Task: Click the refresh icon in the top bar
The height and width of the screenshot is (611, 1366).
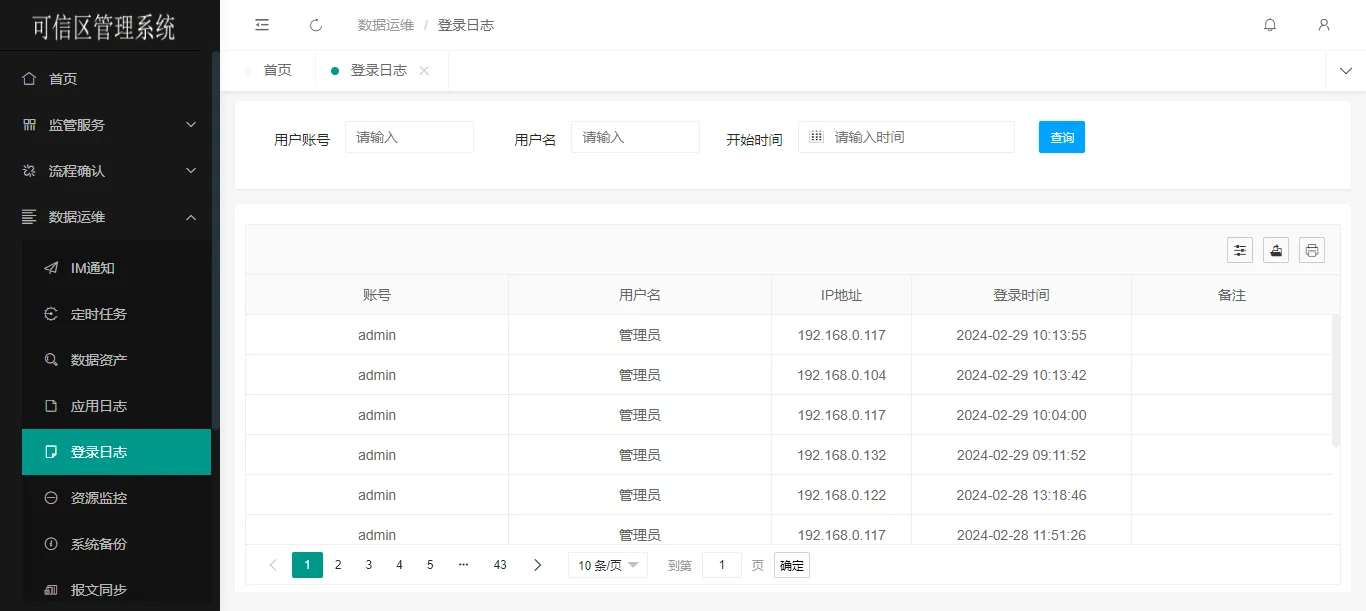Action: (316, 25)
